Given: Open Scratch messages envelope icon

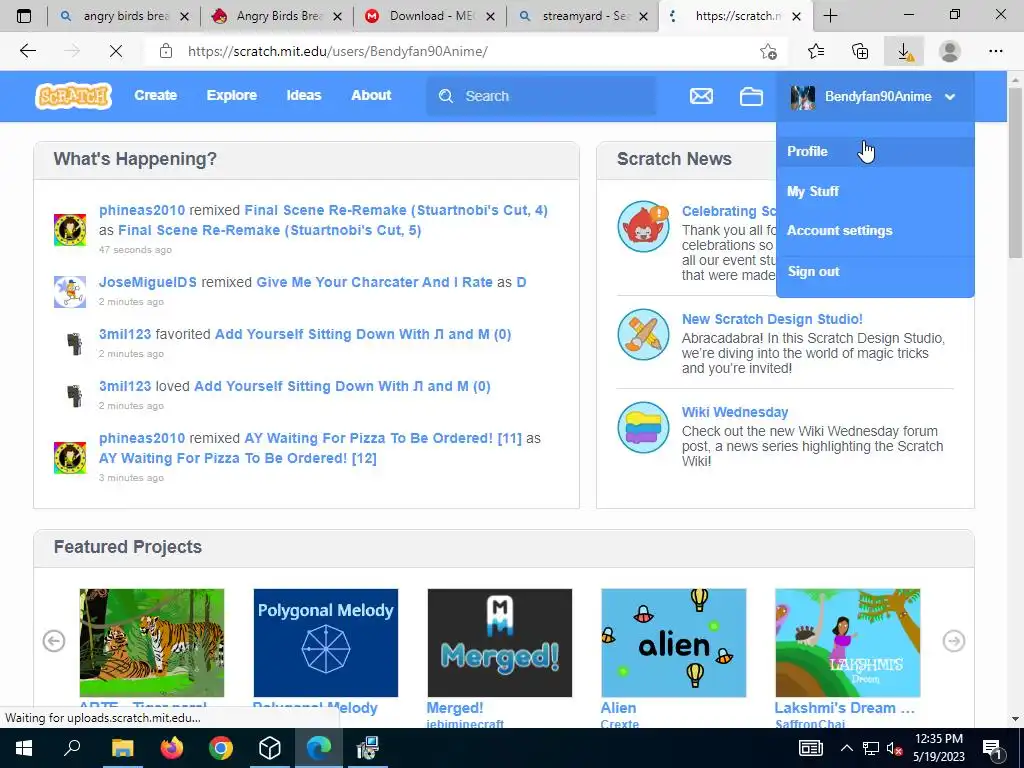Looking at the screenshot, I should click(701, 96).
